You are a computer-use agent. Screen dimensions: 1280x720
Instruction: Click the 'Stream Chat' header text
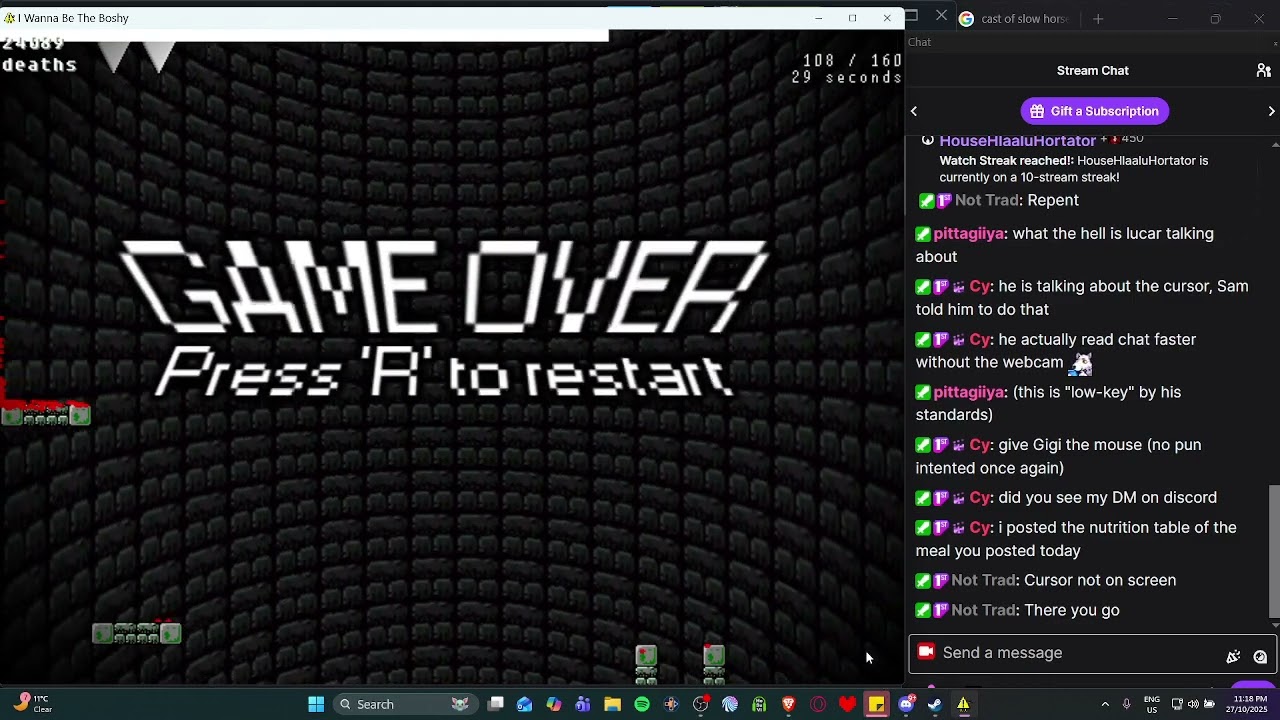click(1092, 71)
